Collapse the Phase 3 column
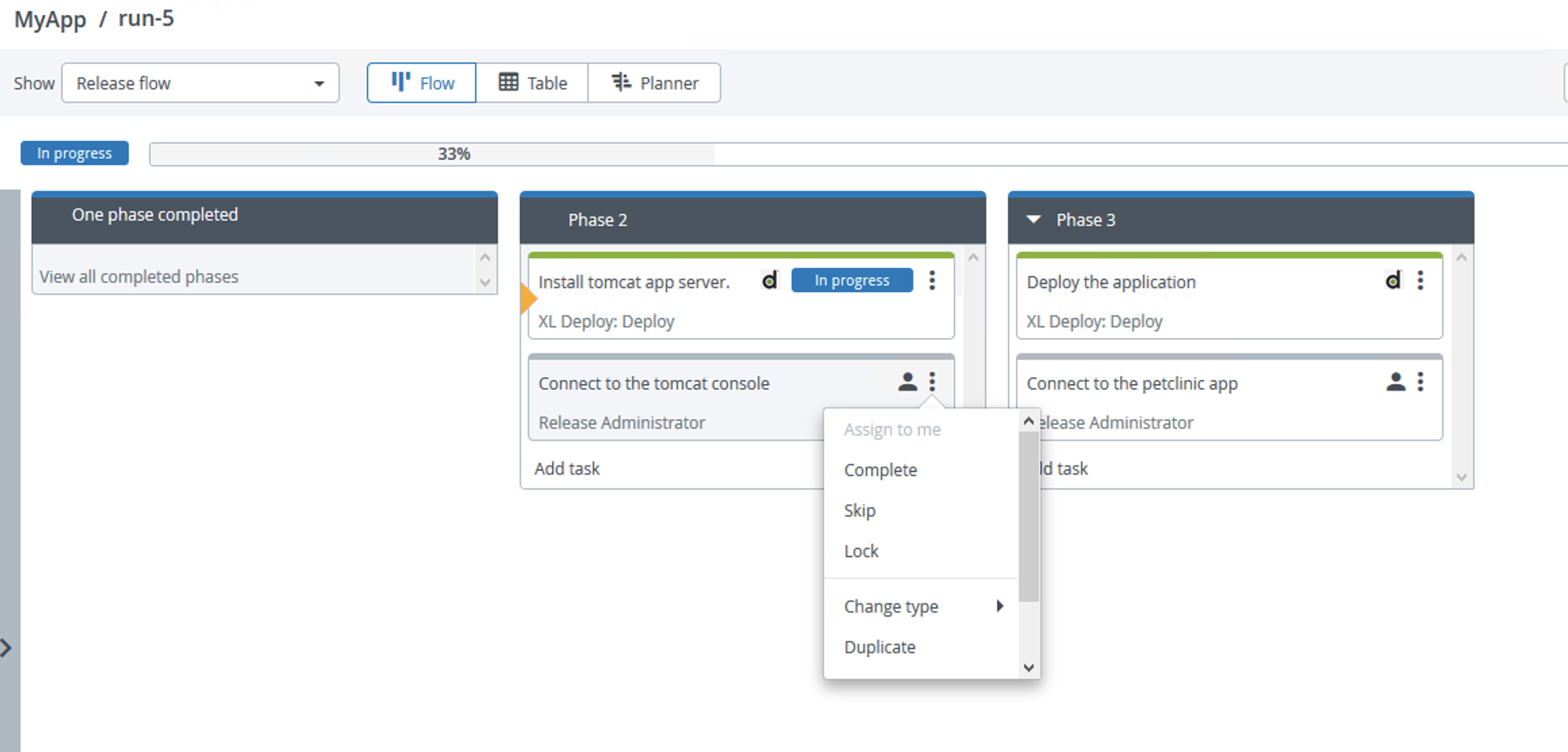Screen dimensions: 1568x752 1033,219
